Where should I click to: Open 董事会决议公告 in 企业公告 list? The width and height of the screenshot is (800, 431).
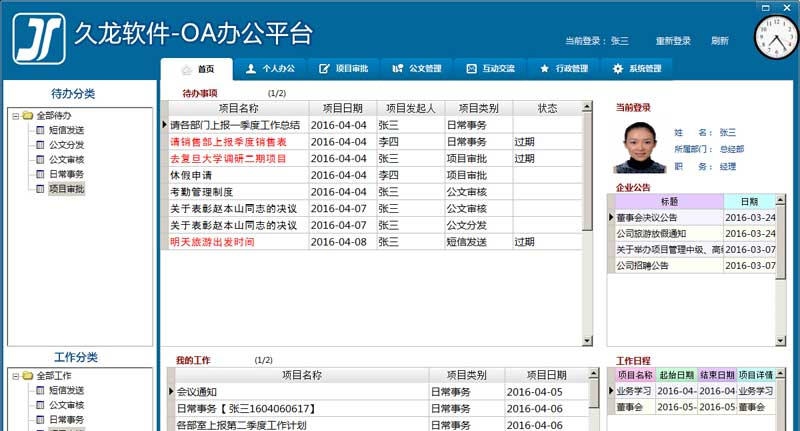click(x=647, y=217)
